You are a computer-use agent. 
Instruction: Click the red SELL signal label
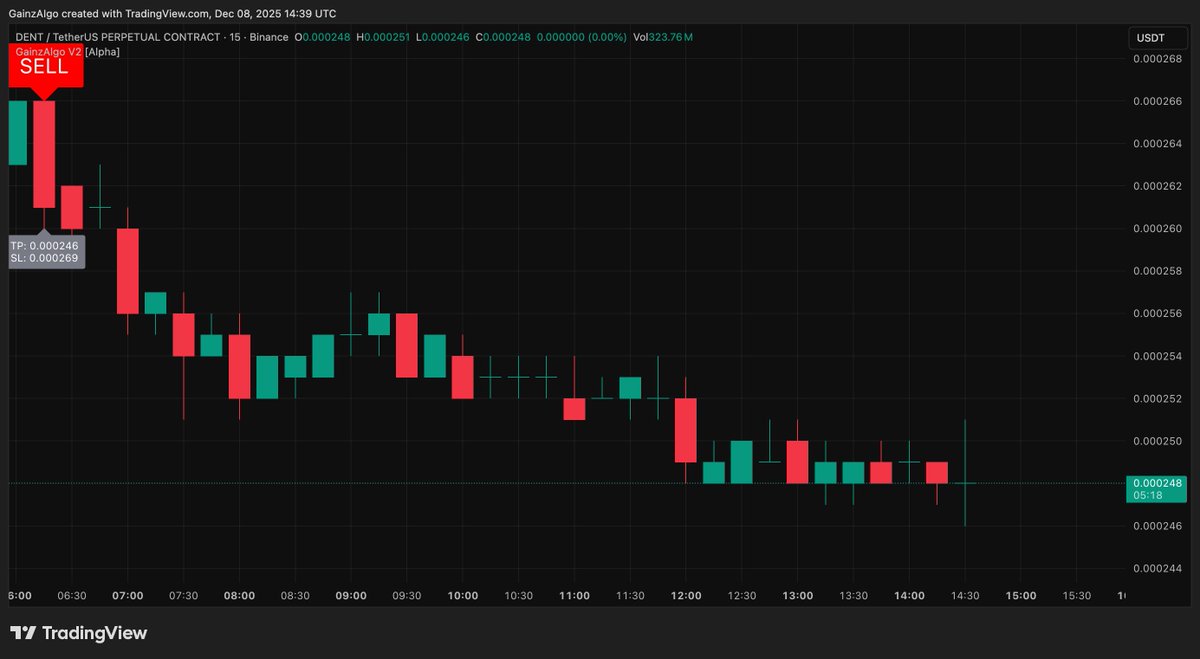click(x=44, y=72)
